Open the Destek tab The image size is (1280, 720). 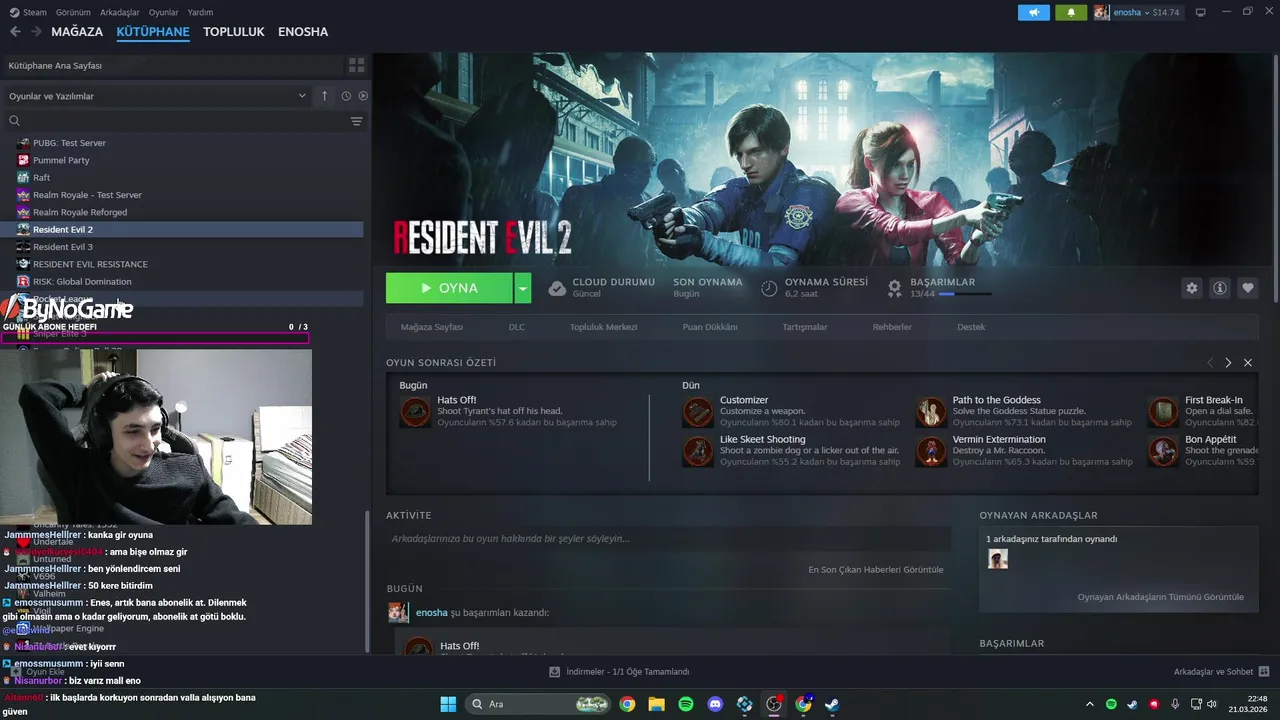971,327
